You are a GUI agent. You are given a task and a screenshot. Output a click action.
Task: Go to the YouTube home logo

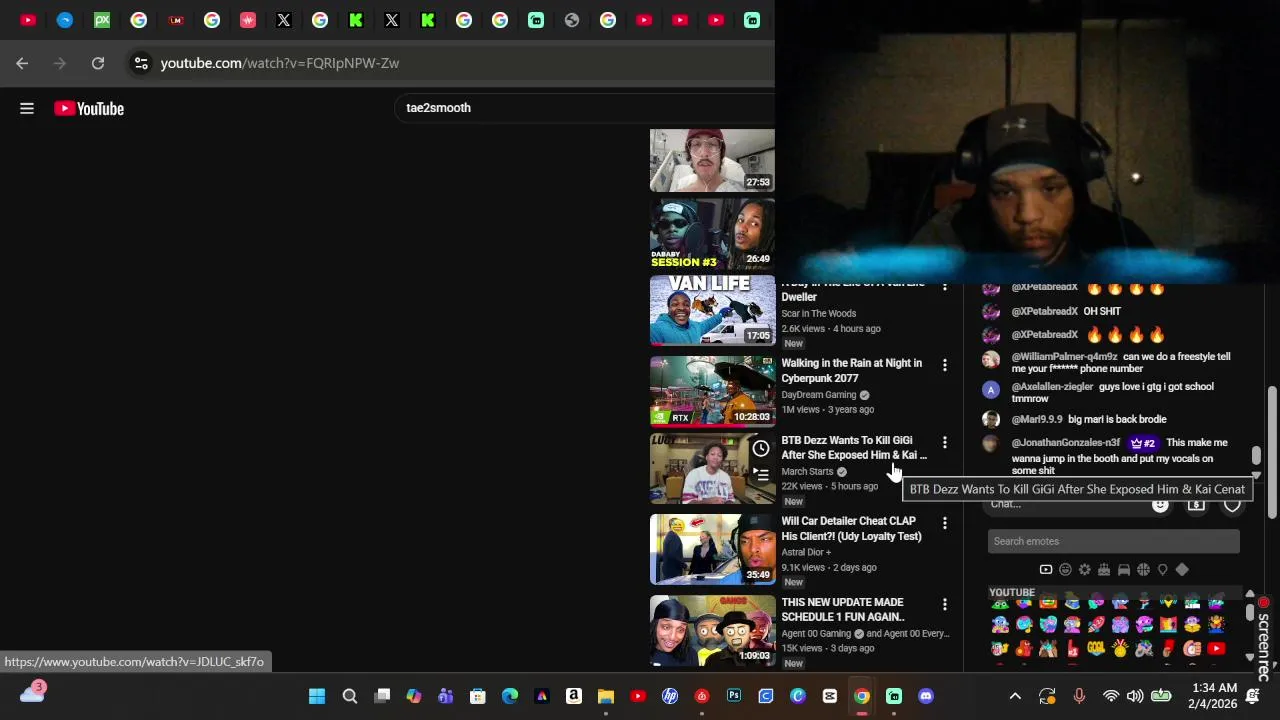tap(89, 108)
